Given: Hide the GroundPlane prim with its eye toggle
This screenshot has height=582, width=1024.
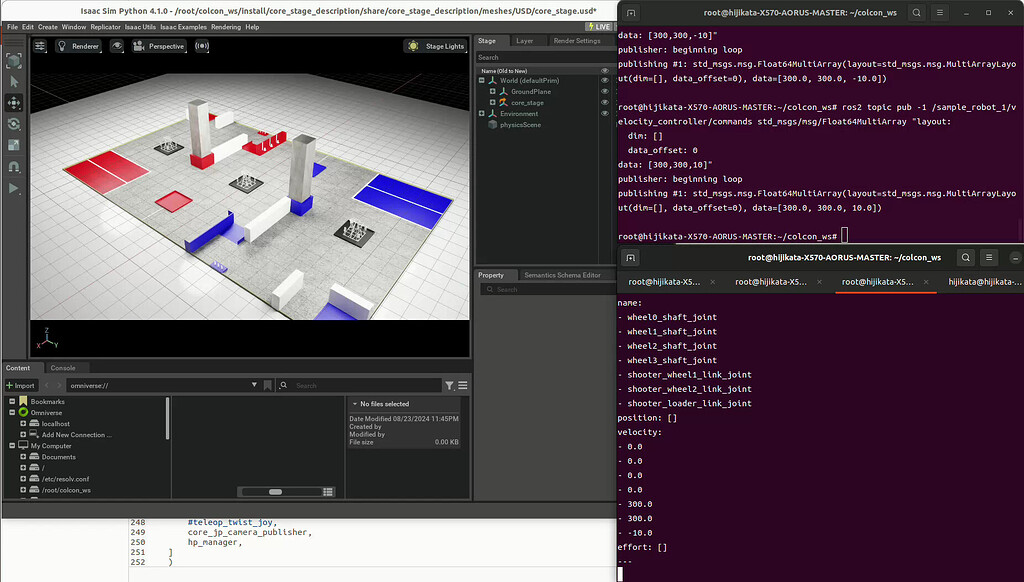Looking at the screenshot, I should pos(605,91).
